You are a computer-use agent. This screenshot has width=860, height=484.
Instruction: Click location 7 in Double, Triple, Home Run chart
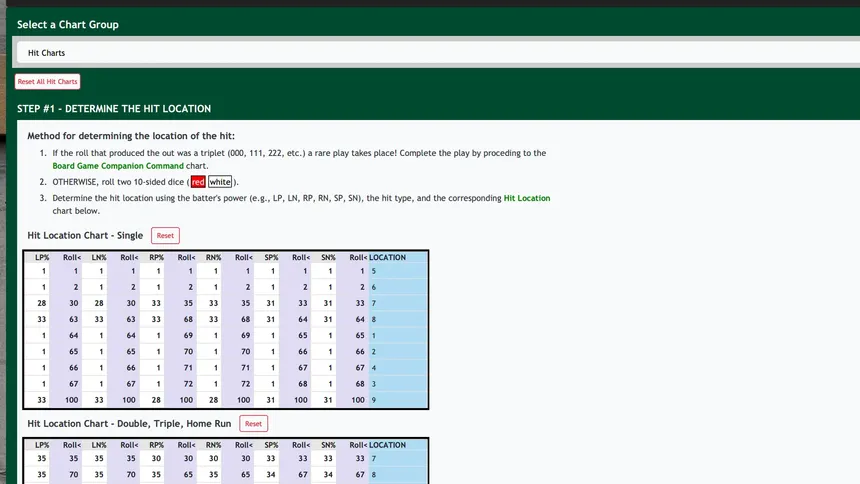(x=374, y=459)
